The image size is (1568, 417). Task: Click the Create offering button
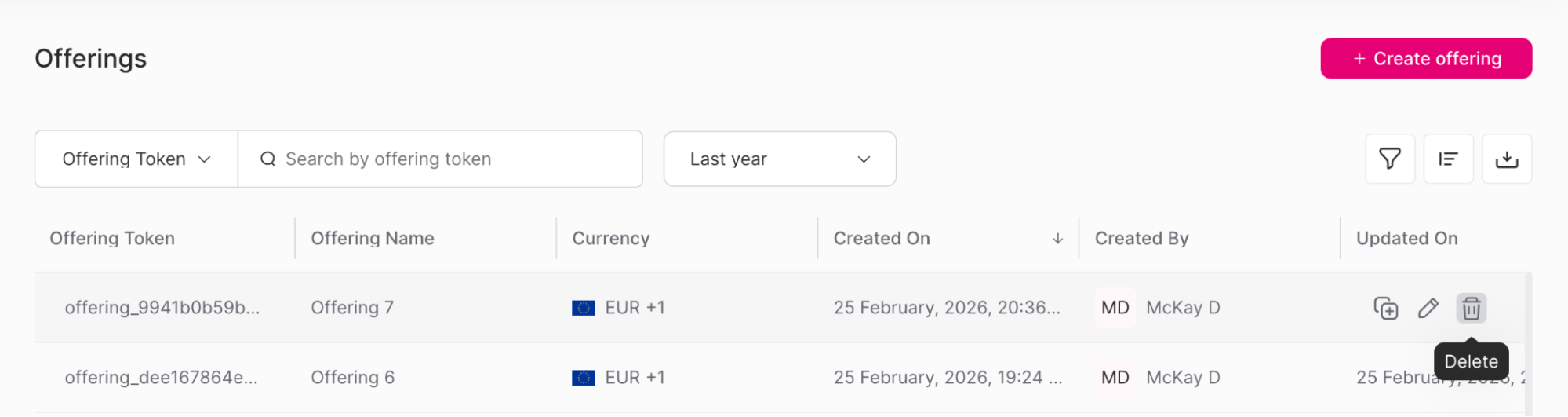(1425, 59)
